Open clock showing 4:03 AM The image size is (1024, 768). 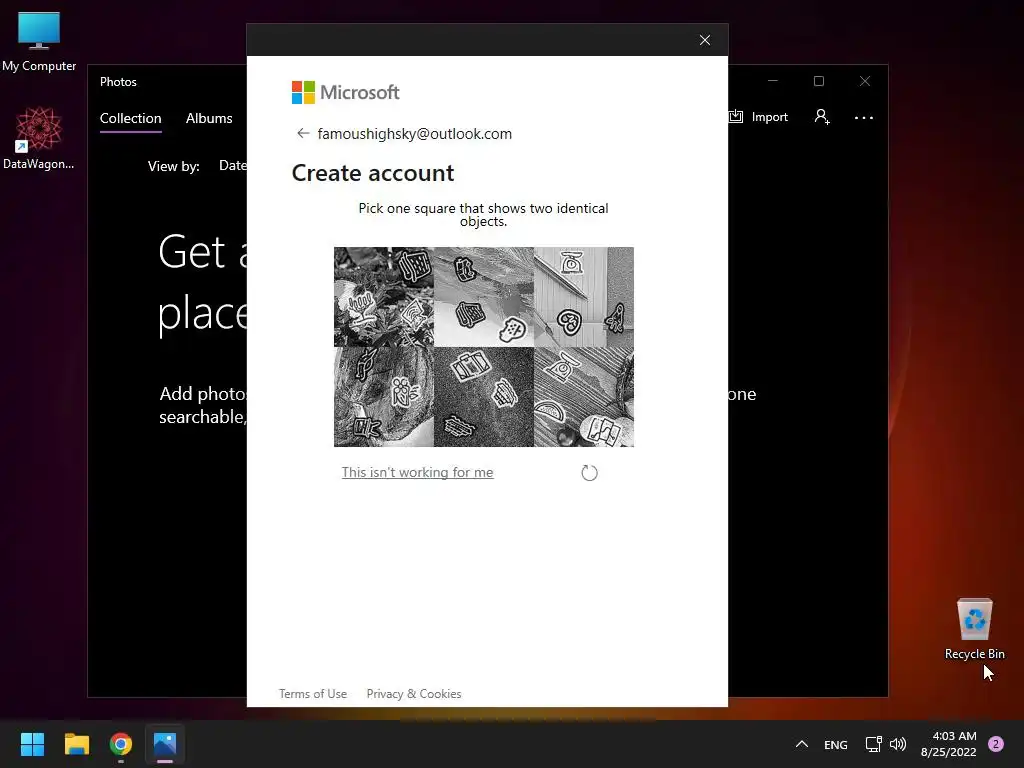tap(949, 744)
